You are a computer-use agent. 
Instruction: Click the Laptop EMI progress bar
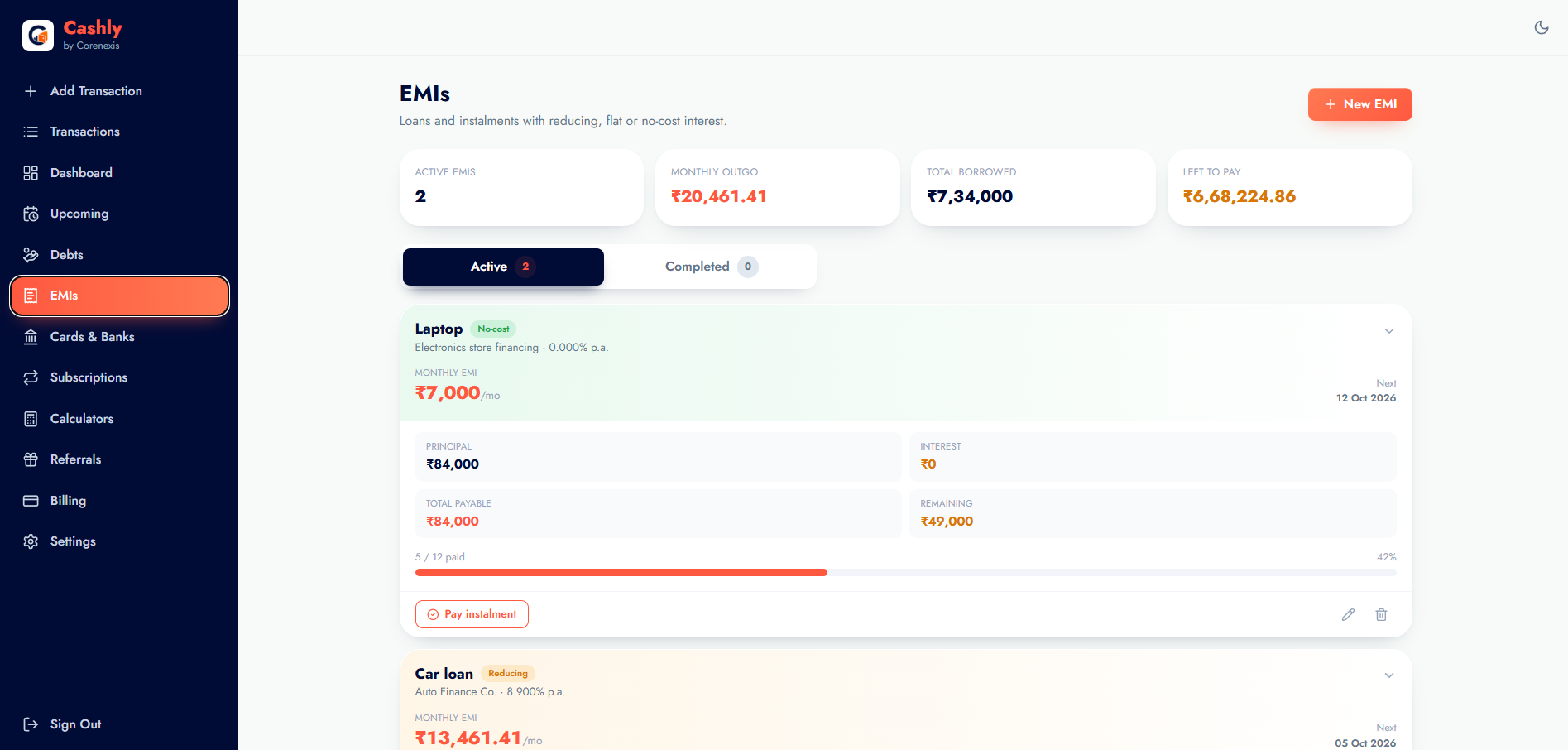[905, 573]
